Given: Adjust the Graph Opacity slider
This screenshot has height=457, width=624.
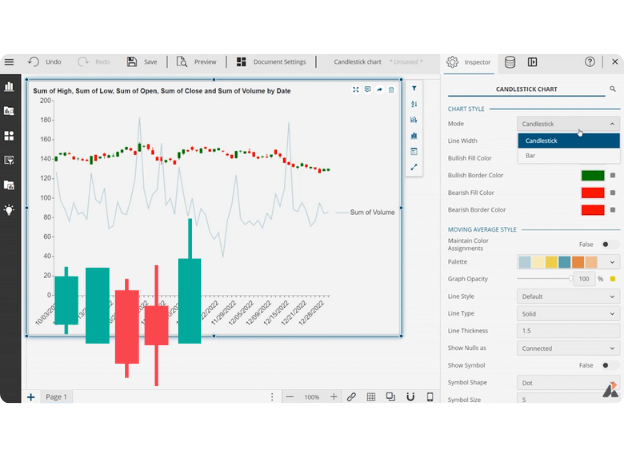Looking at the screenshot, I should (545, 279).
